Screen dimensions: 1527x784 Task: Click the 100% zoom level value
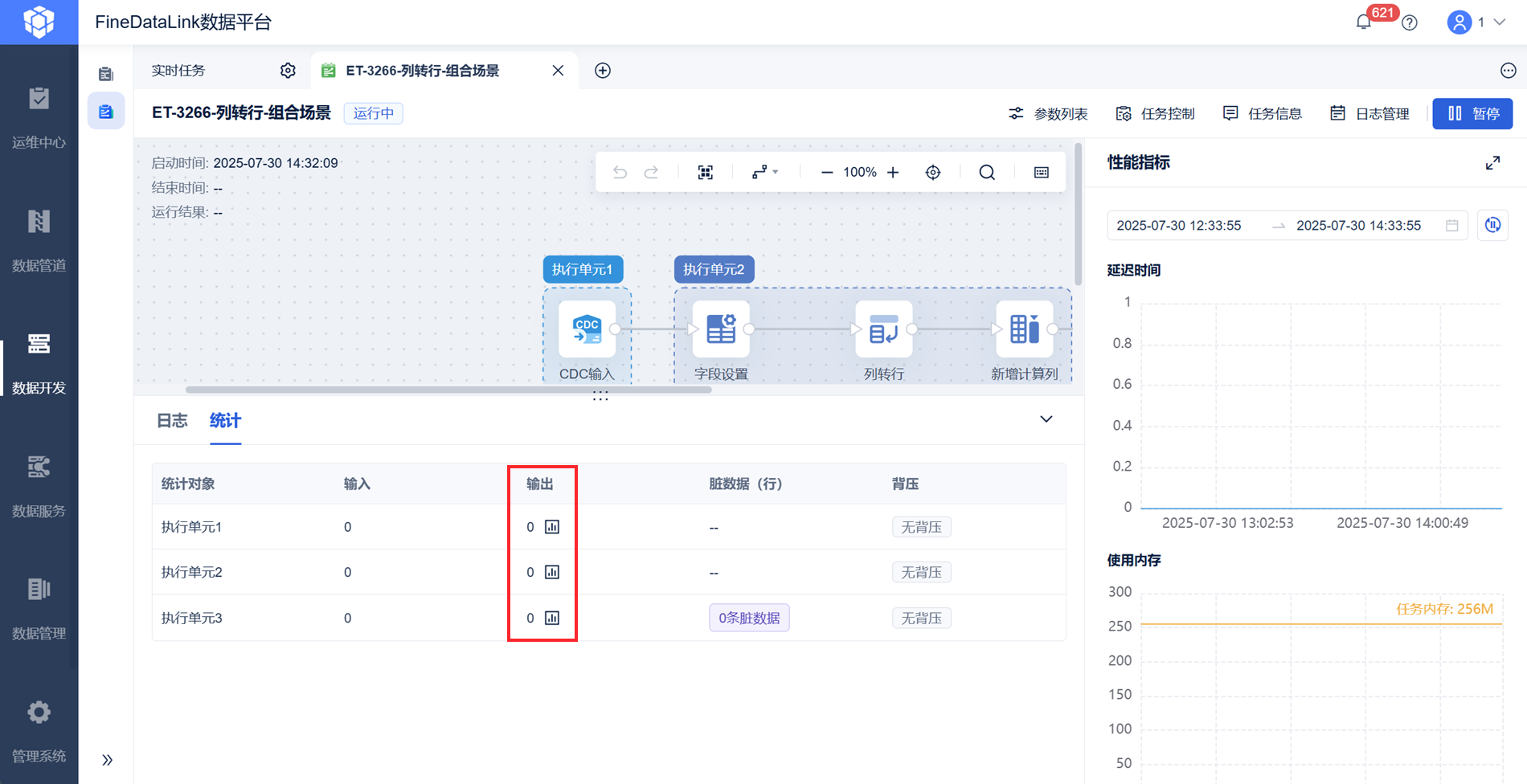[x=860, y=173]
